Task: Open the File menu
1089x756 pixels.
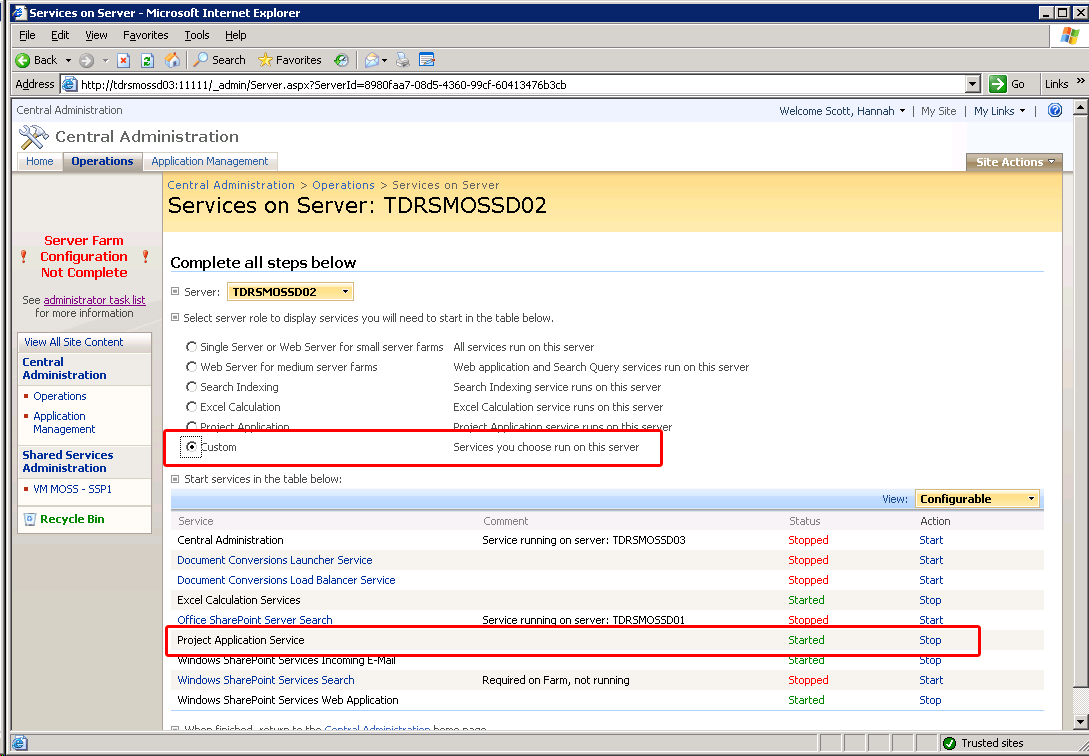Action: click(x=27, y=35)
